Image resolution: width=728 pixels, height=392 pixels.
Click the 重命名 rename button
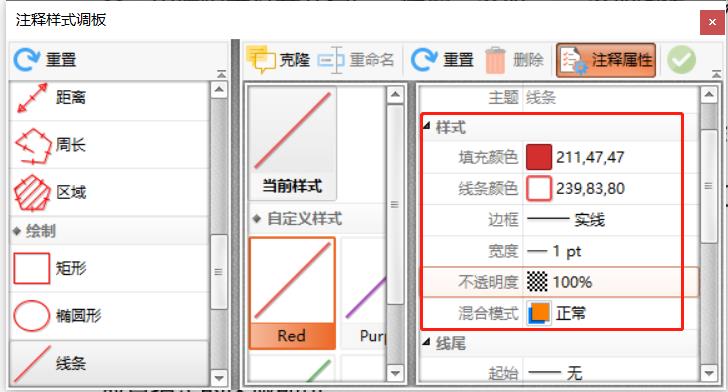point(356,59)
